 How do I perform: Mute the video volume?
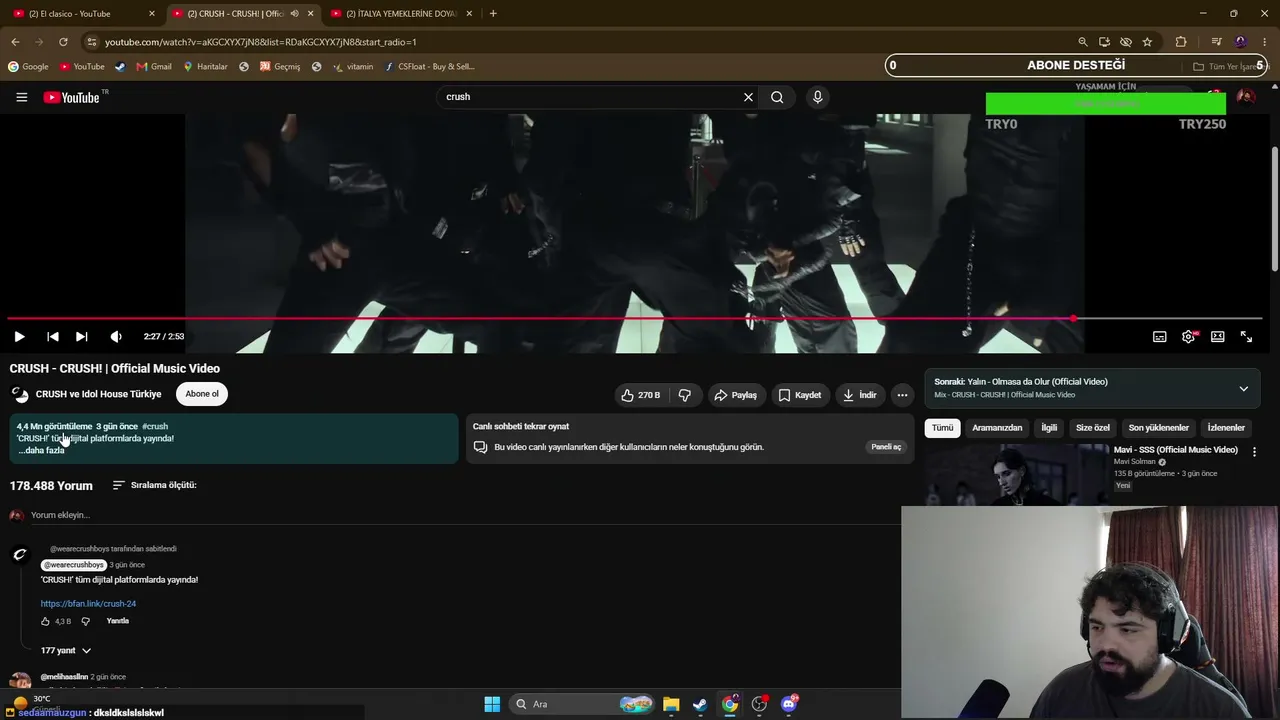pos(116,337)
